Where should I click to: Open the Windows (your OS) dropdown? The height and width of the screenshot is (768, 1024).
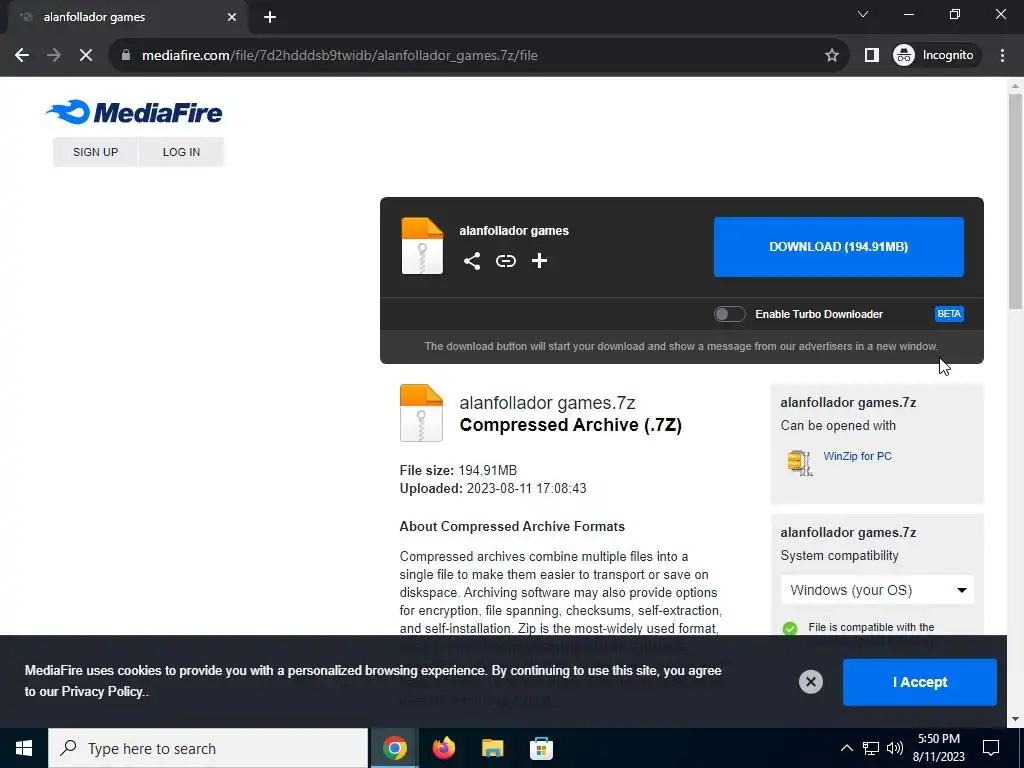pos(877,590)
